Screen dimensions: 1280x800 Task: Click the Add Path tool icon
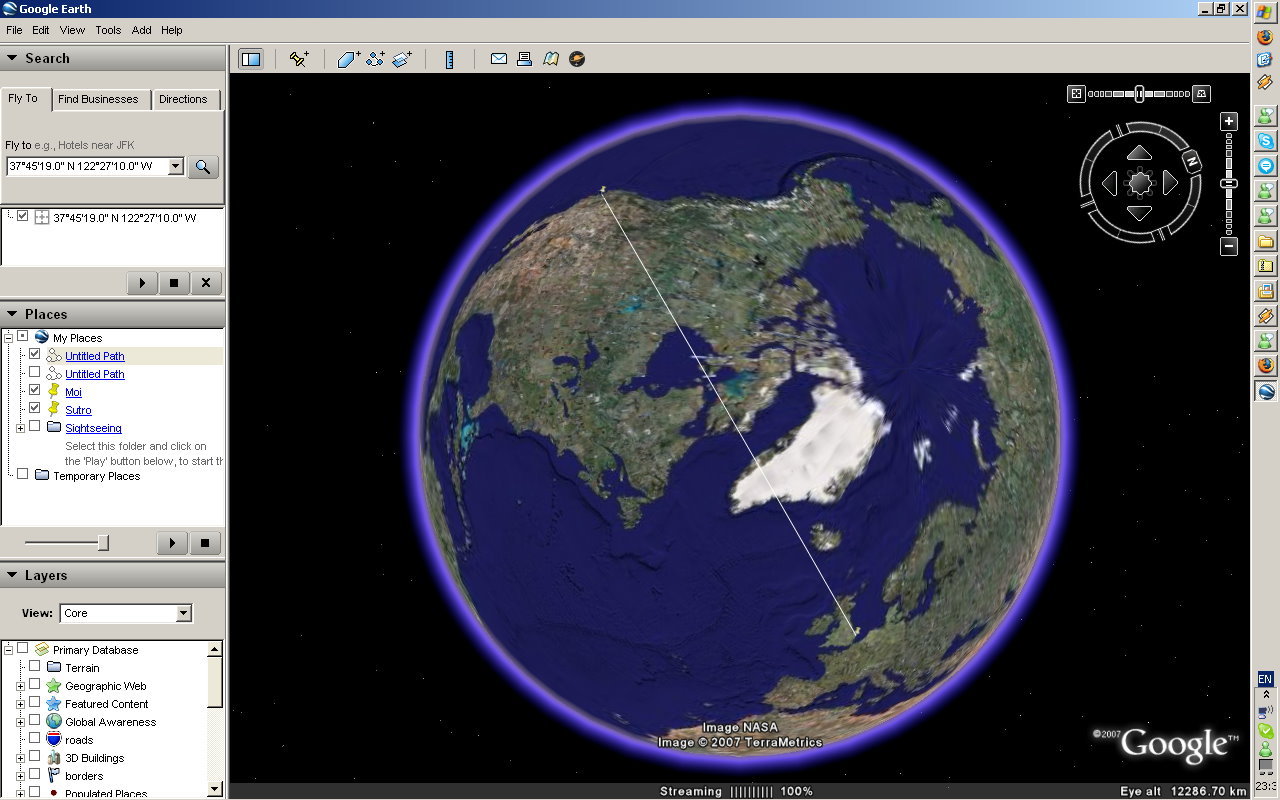click(375, 59)
